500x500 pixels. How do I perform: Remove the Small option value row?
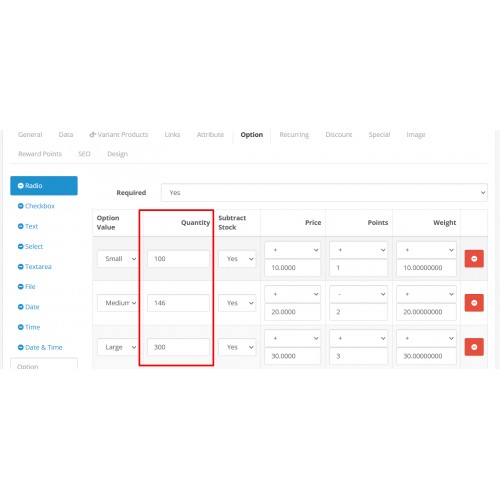point(474,259)
